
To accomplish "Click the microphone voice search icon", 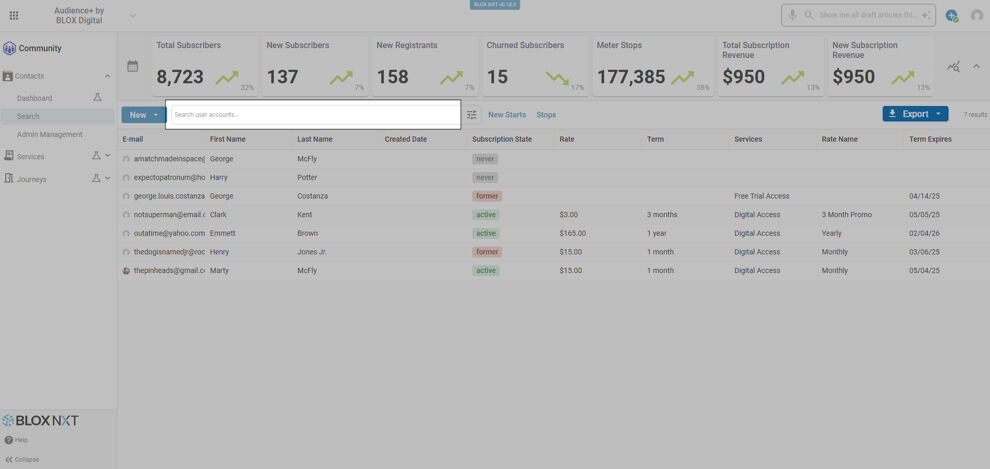I will pyautogui.click(x=792, y=15).
